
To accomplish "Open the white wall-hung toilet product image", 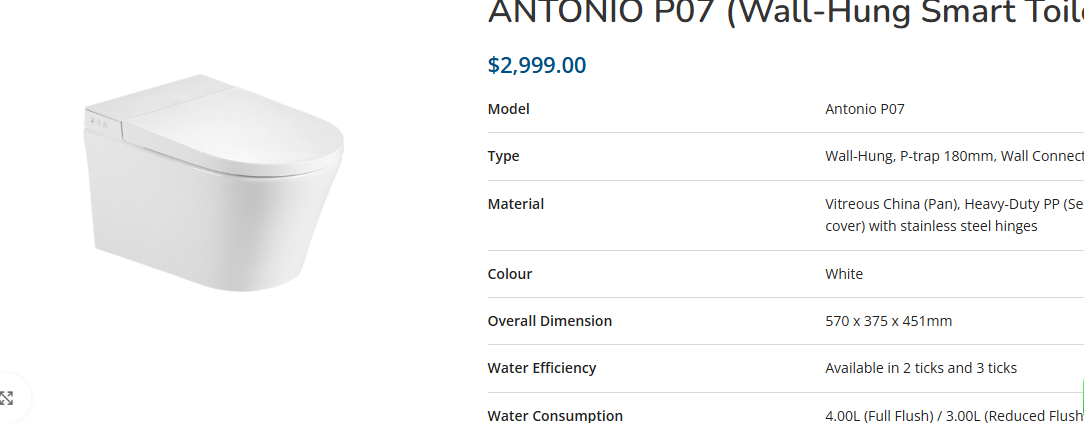I will pyautogui.click(x=213, y=185).
